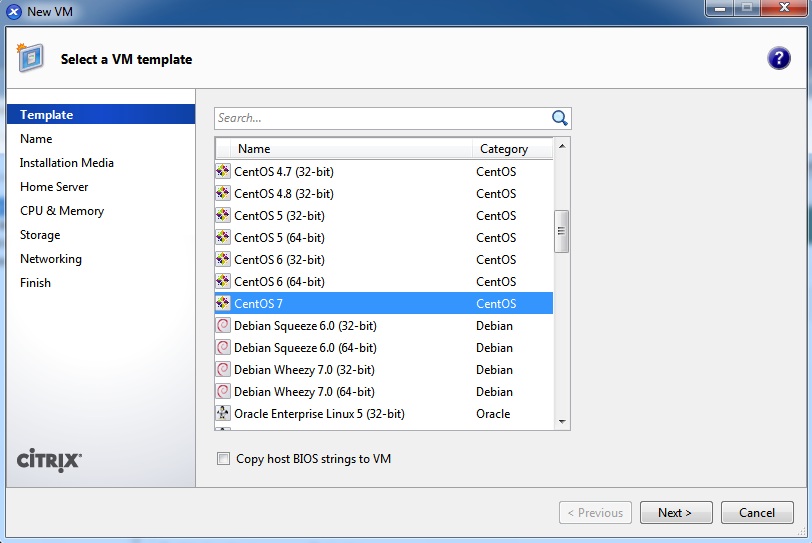Screen dimensions: 812x543
Task: Select the CentOS 7 template name
Action: [x=258, y=303]
